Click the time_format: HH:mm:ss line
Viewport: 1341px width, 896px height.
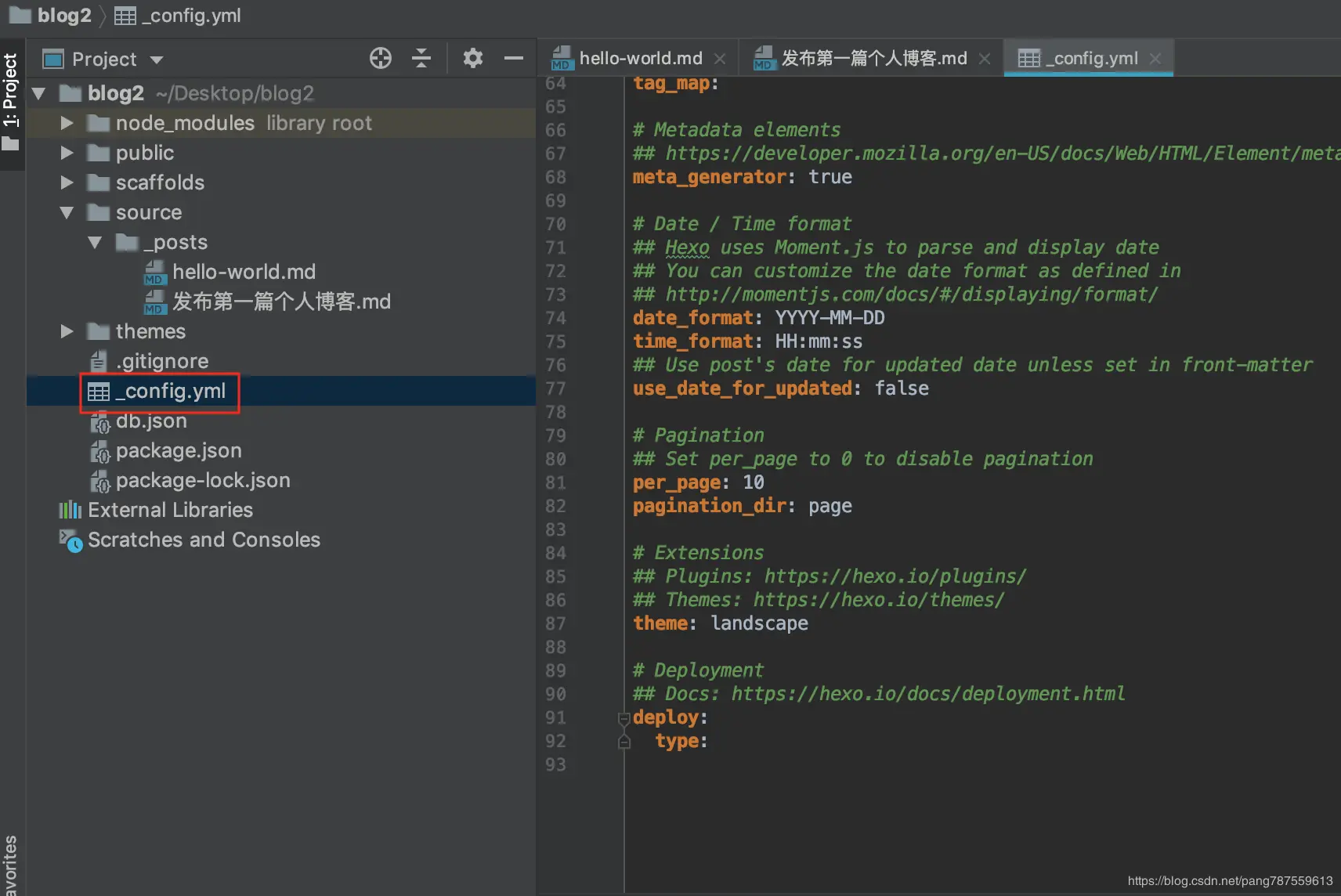coord(748,341)
